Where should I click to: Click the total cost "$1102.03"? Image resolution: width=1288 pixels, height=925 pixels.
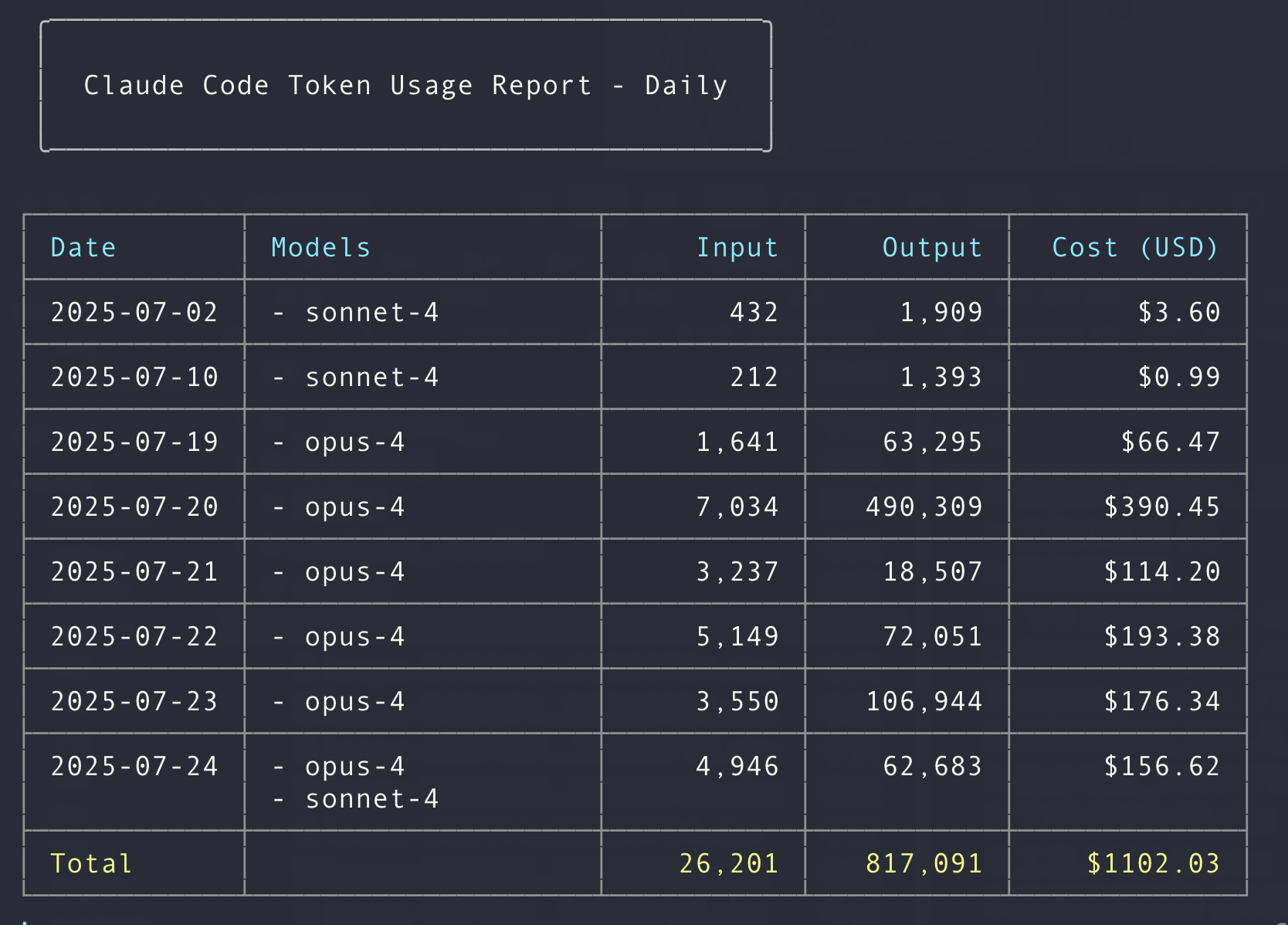[1154, 863]
